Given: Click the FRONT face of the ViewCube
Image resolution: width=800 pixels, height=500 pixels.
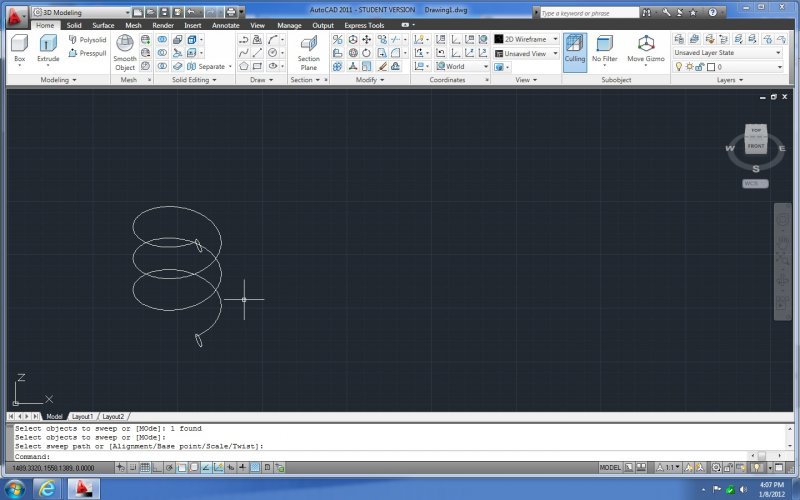Looking at the screenshot, I should coord(756,146).
